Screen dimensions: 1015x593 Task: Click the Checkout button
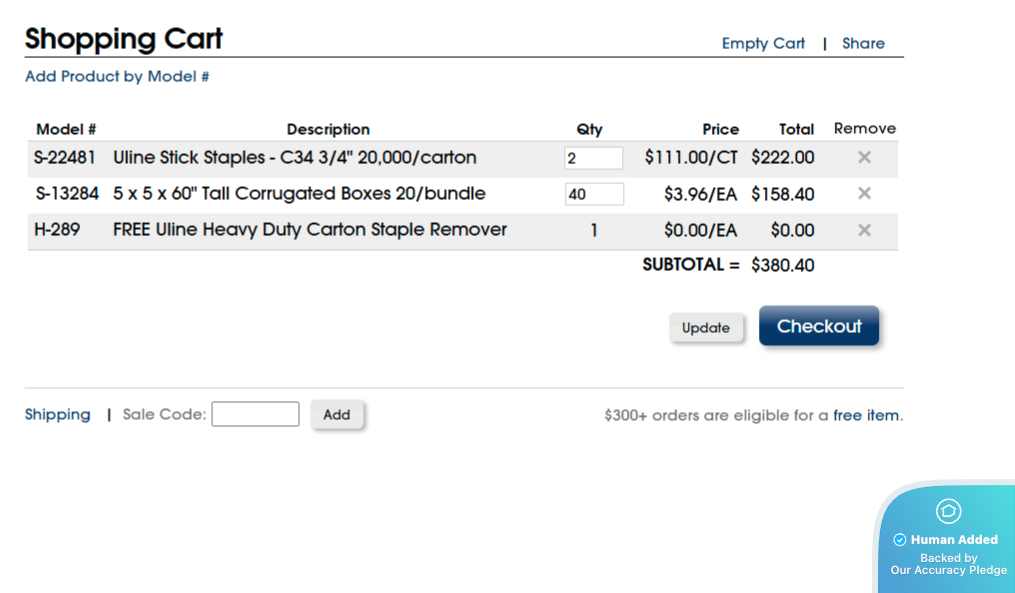(x=819, y=326)
